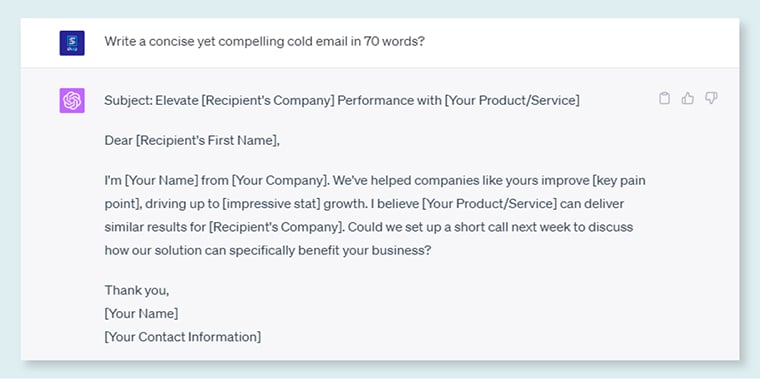Click '70 words' in the user prompt
The image size is (760, 379).
tap(394, 42)
